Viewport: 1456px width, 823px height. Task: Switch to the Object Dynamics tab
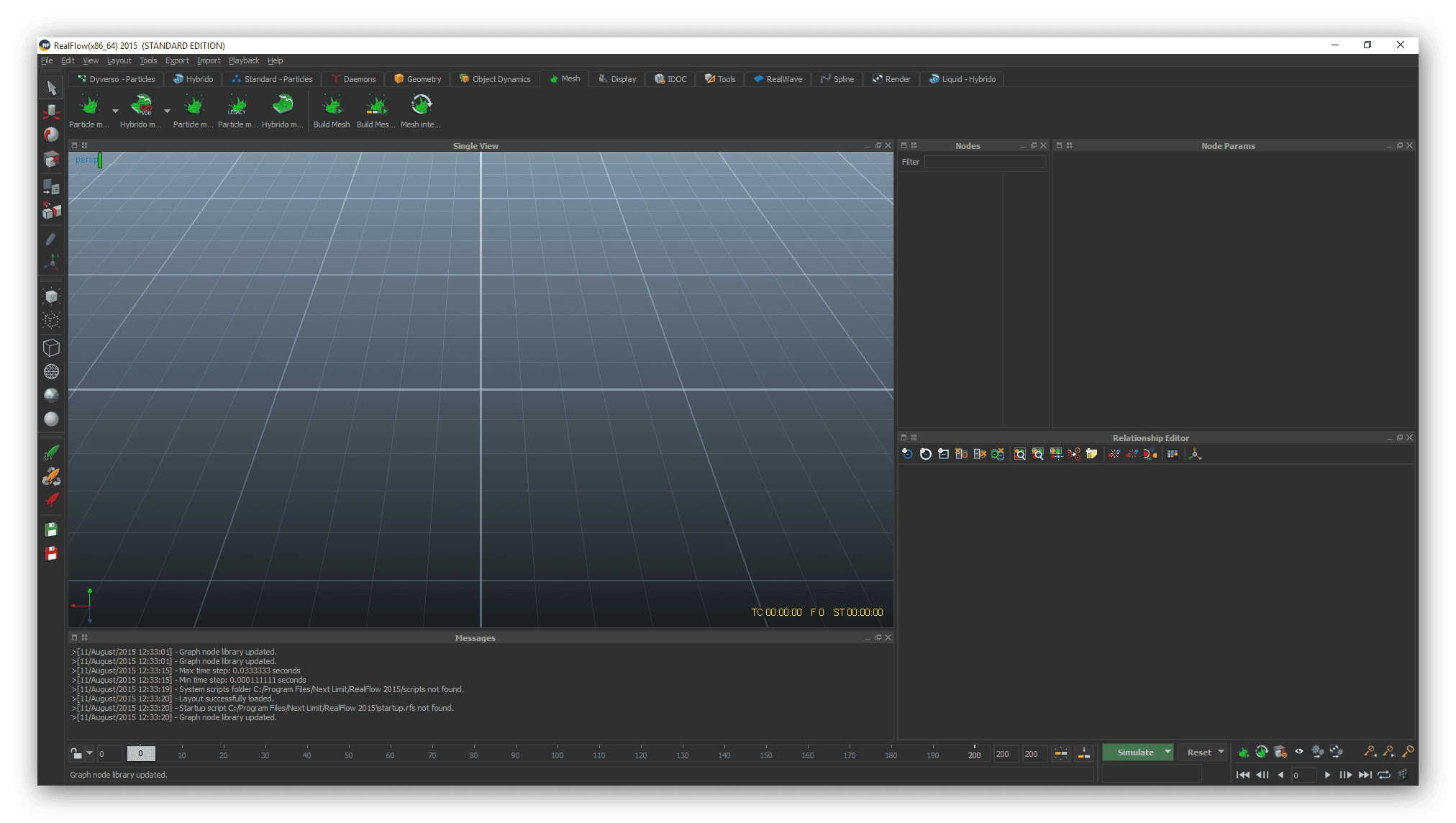point(494,79)
